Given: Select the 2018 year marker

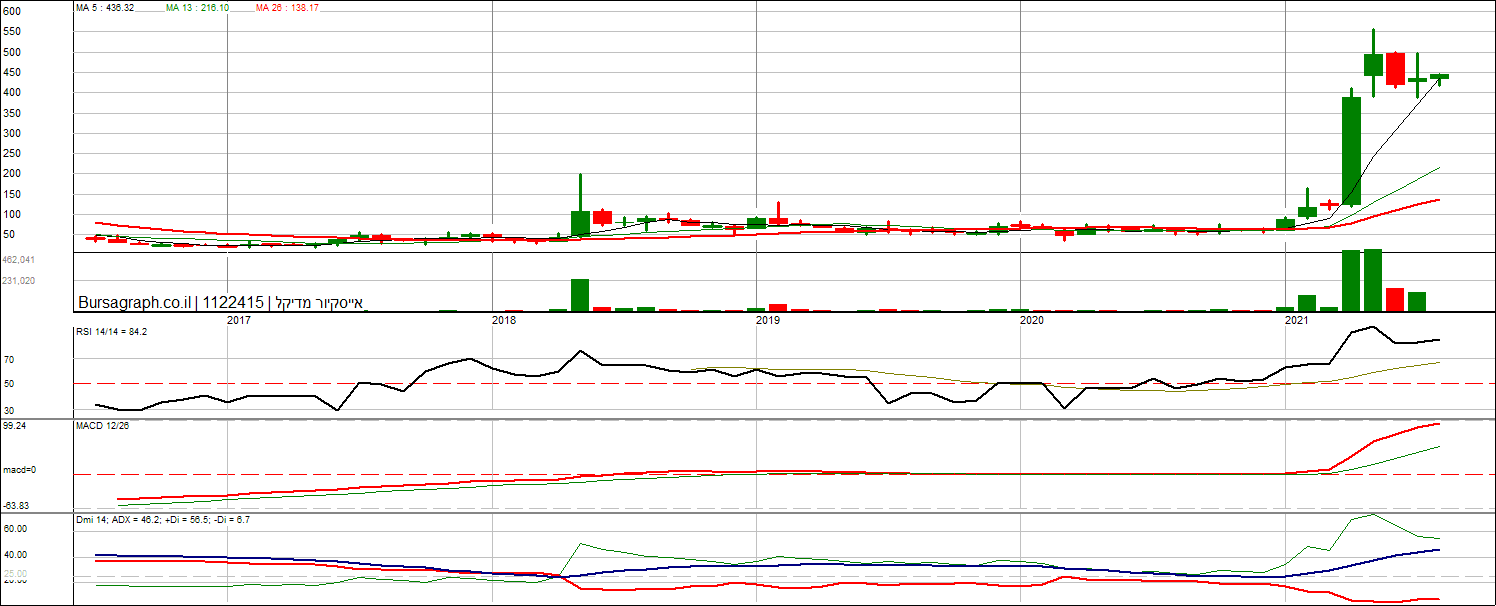Looking at the screenshot, I should [504, 320].
